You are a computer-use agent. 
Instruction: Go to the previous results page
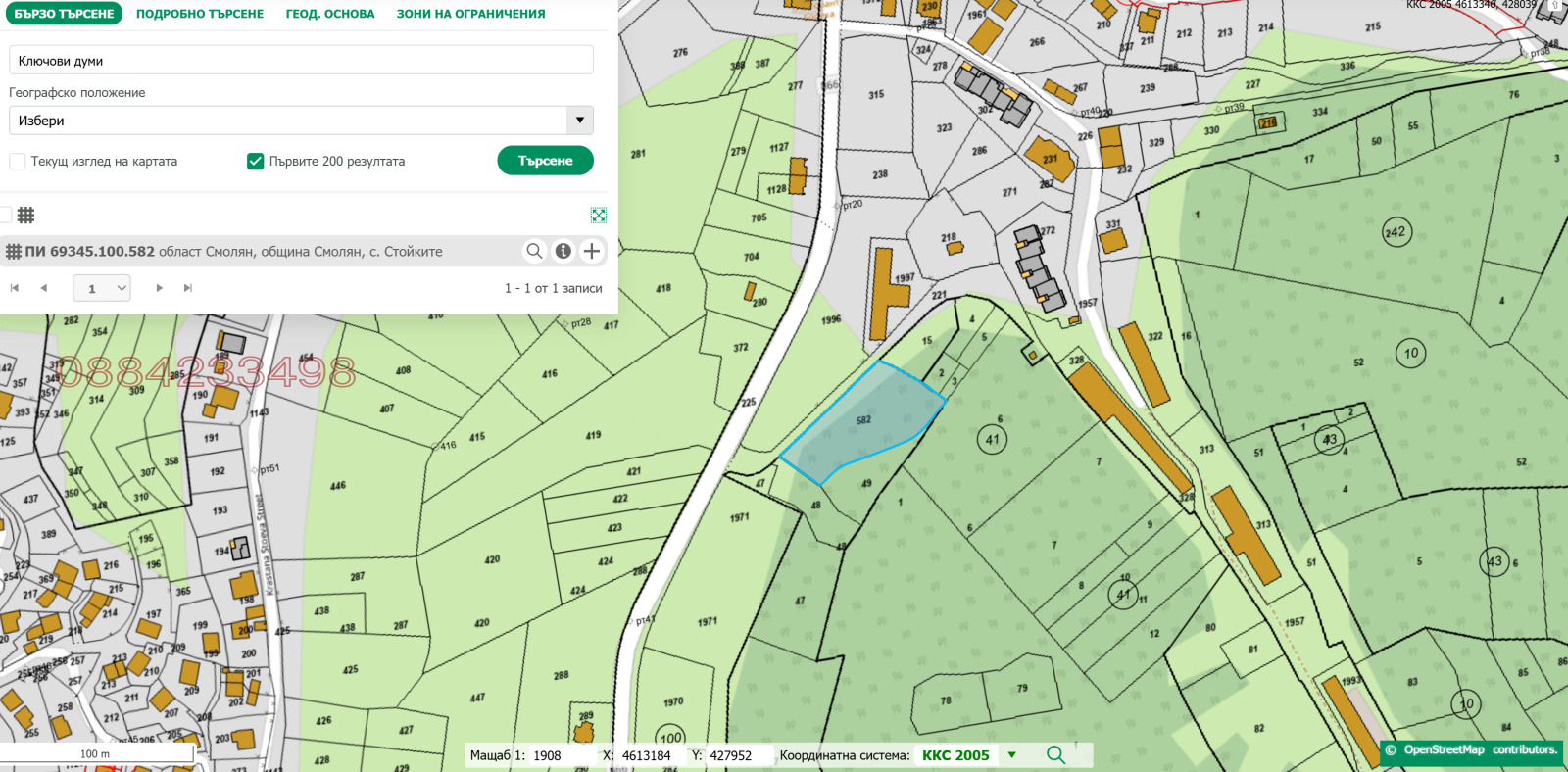[x=43, y=288]
